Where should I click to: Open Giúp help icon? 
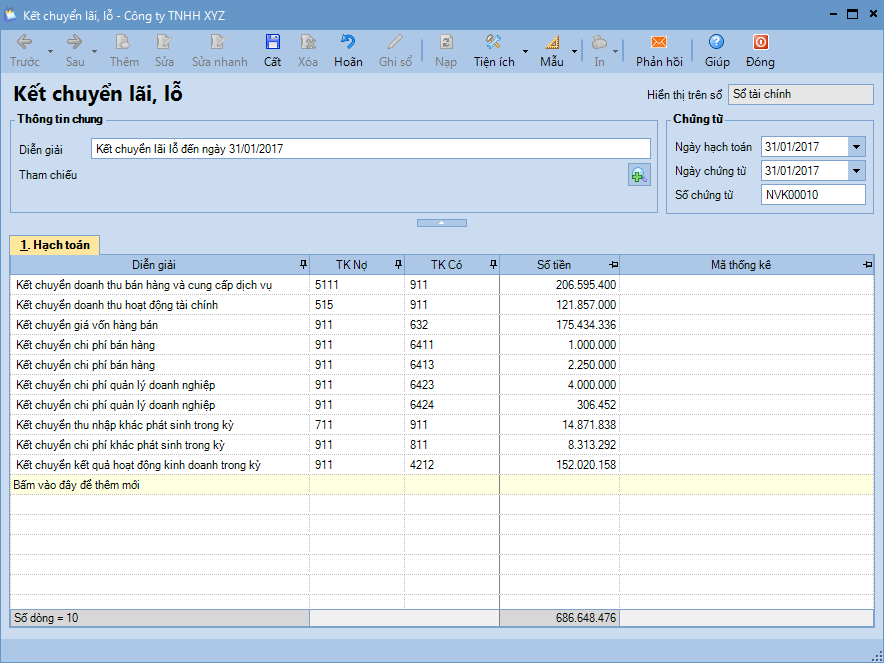(x=716, y=42)
